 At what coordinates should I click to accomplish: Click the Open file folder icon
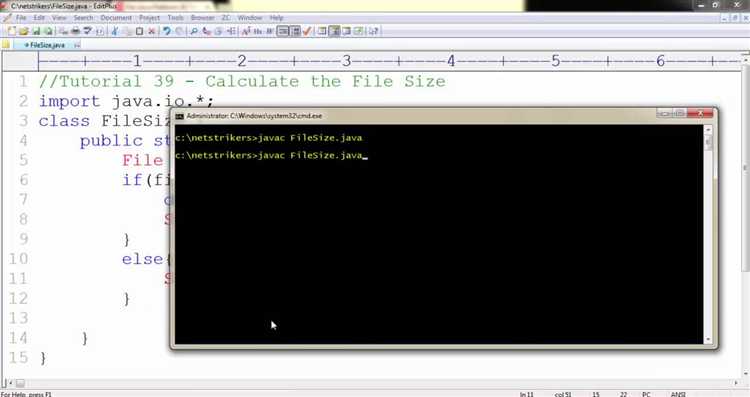pos(23,31)
